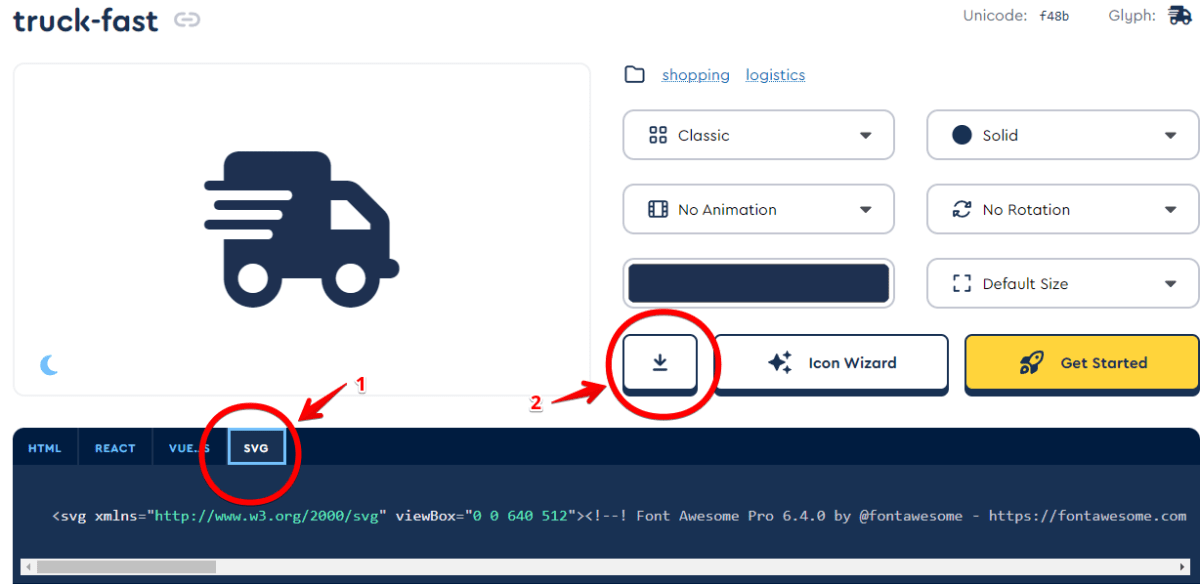Open the logistics category link
Viewport: 1200px width, 584px height.
coord(775,75)
